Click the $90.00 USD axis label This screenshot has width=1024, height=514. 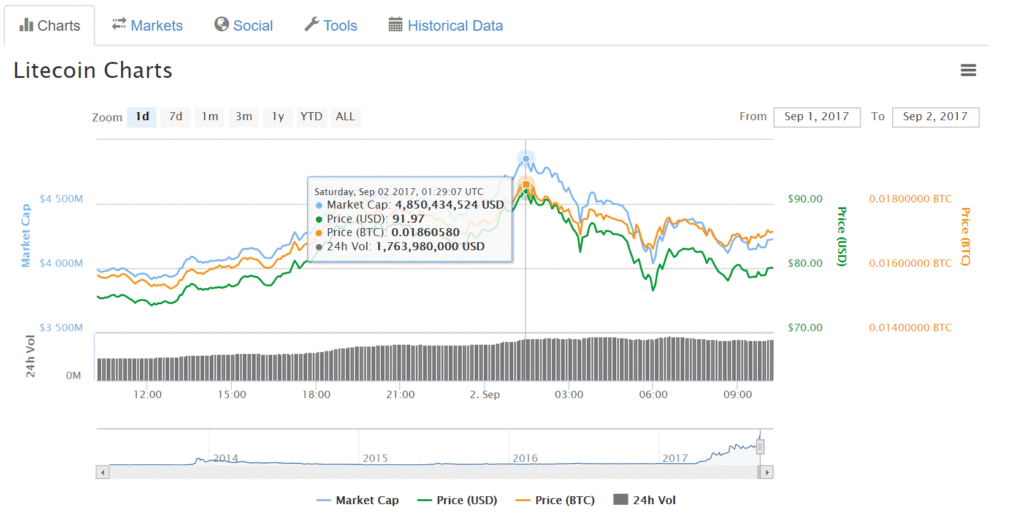tap(805, 199)
